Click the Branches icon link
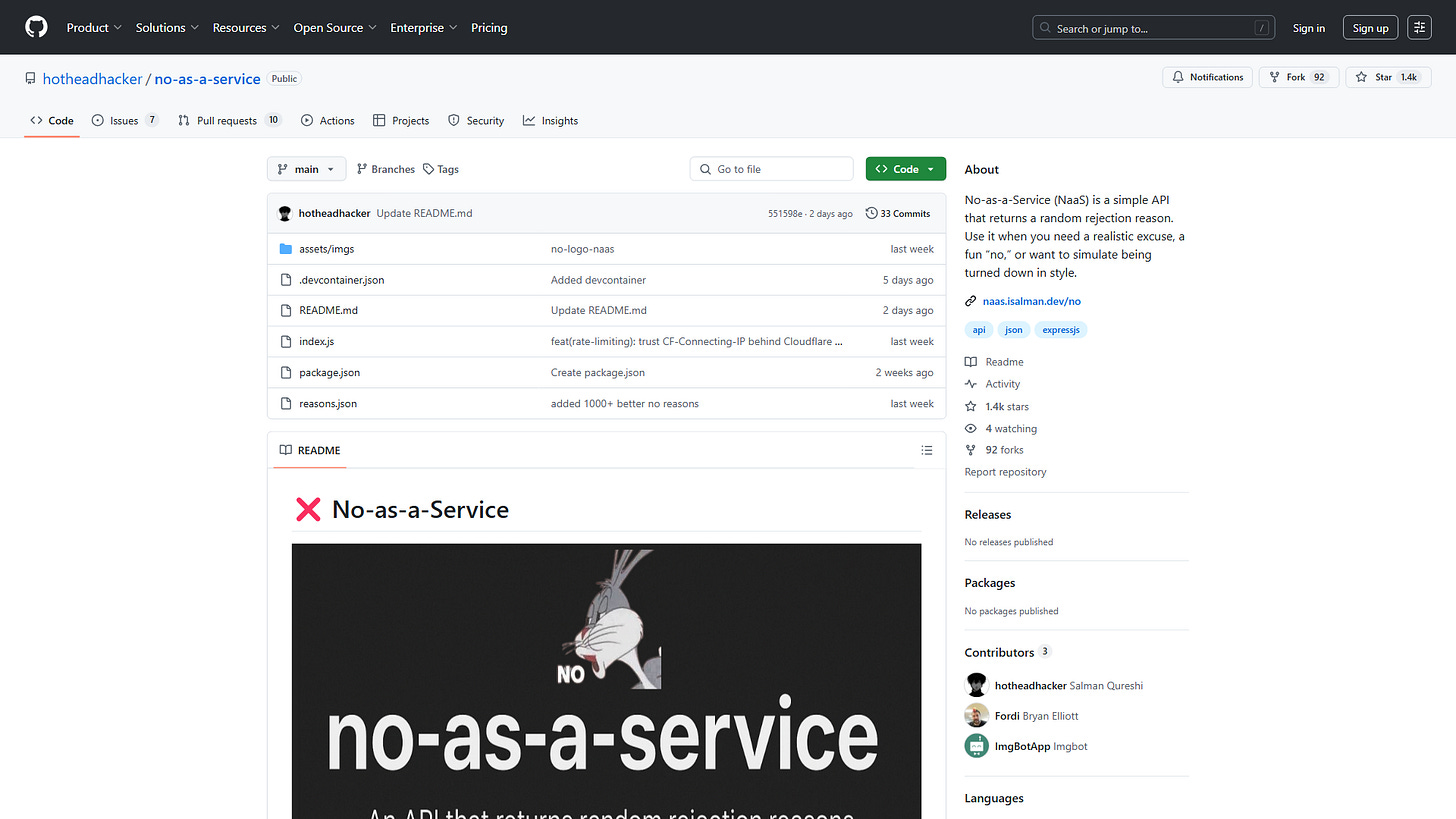The height and width of the screenshot is (819, 1456). click(385, 169)
